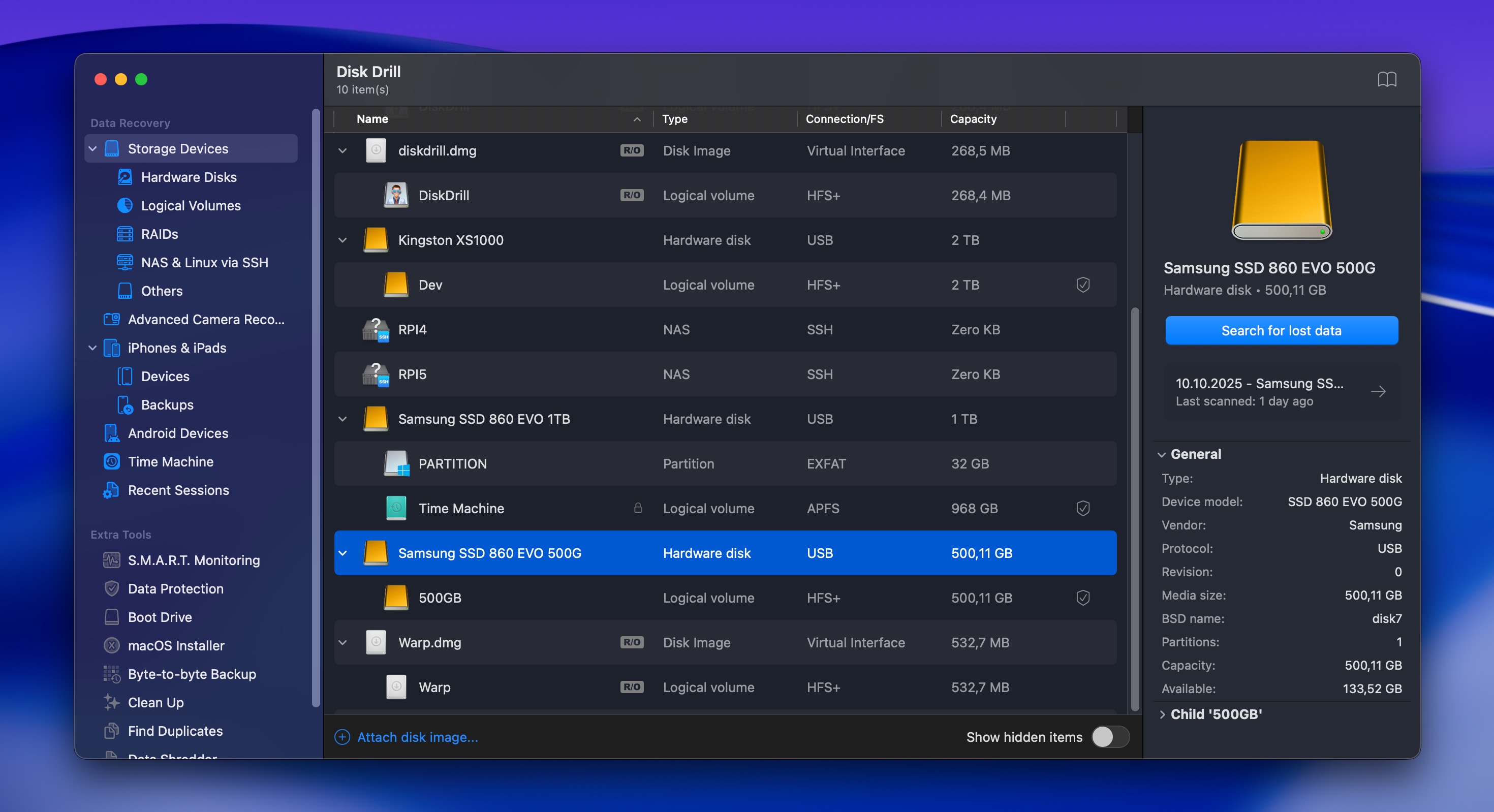
Task: Select Logical Volumes in the sidebar
Action: click(190, 205)
